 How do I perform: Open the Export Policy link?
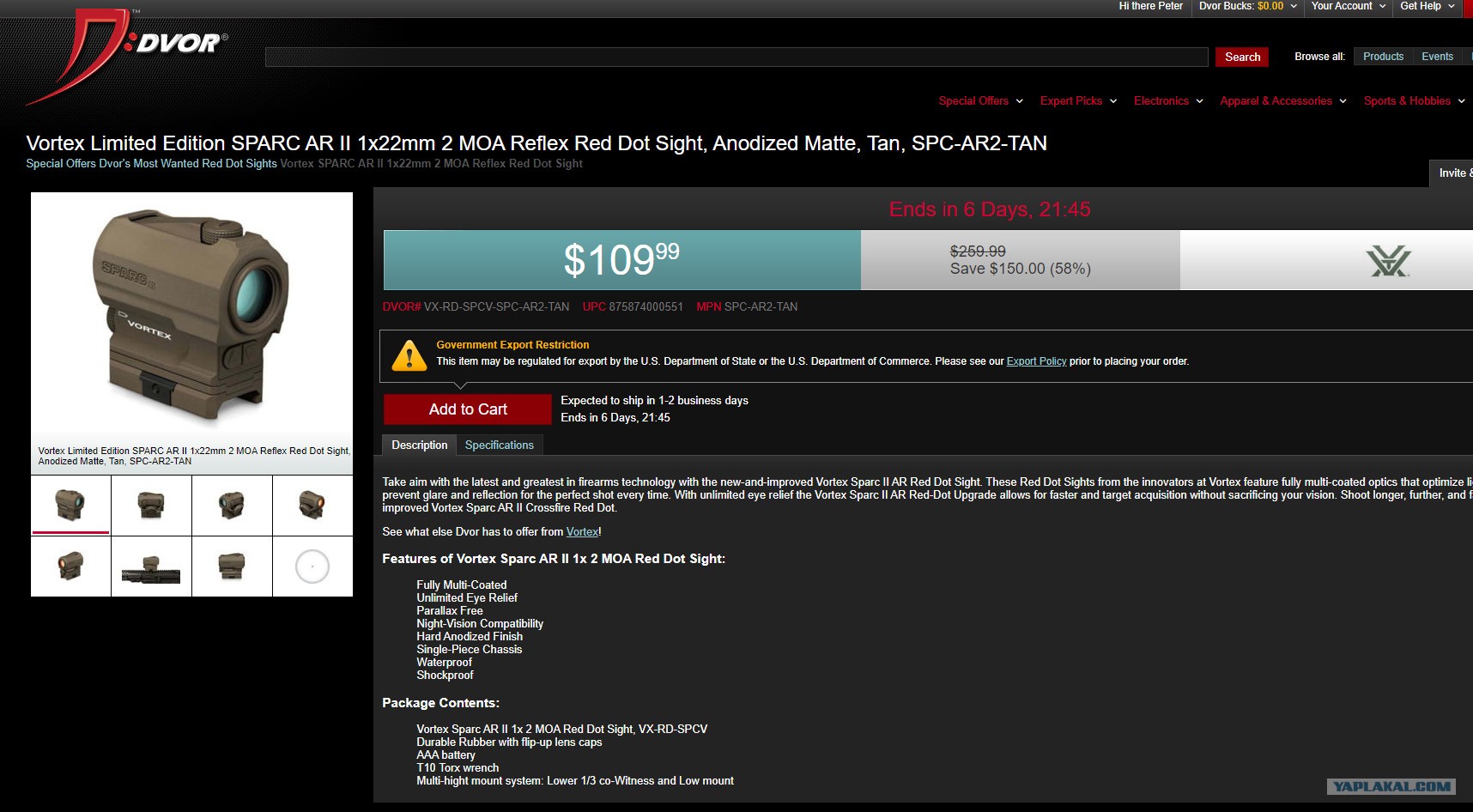1036,361
